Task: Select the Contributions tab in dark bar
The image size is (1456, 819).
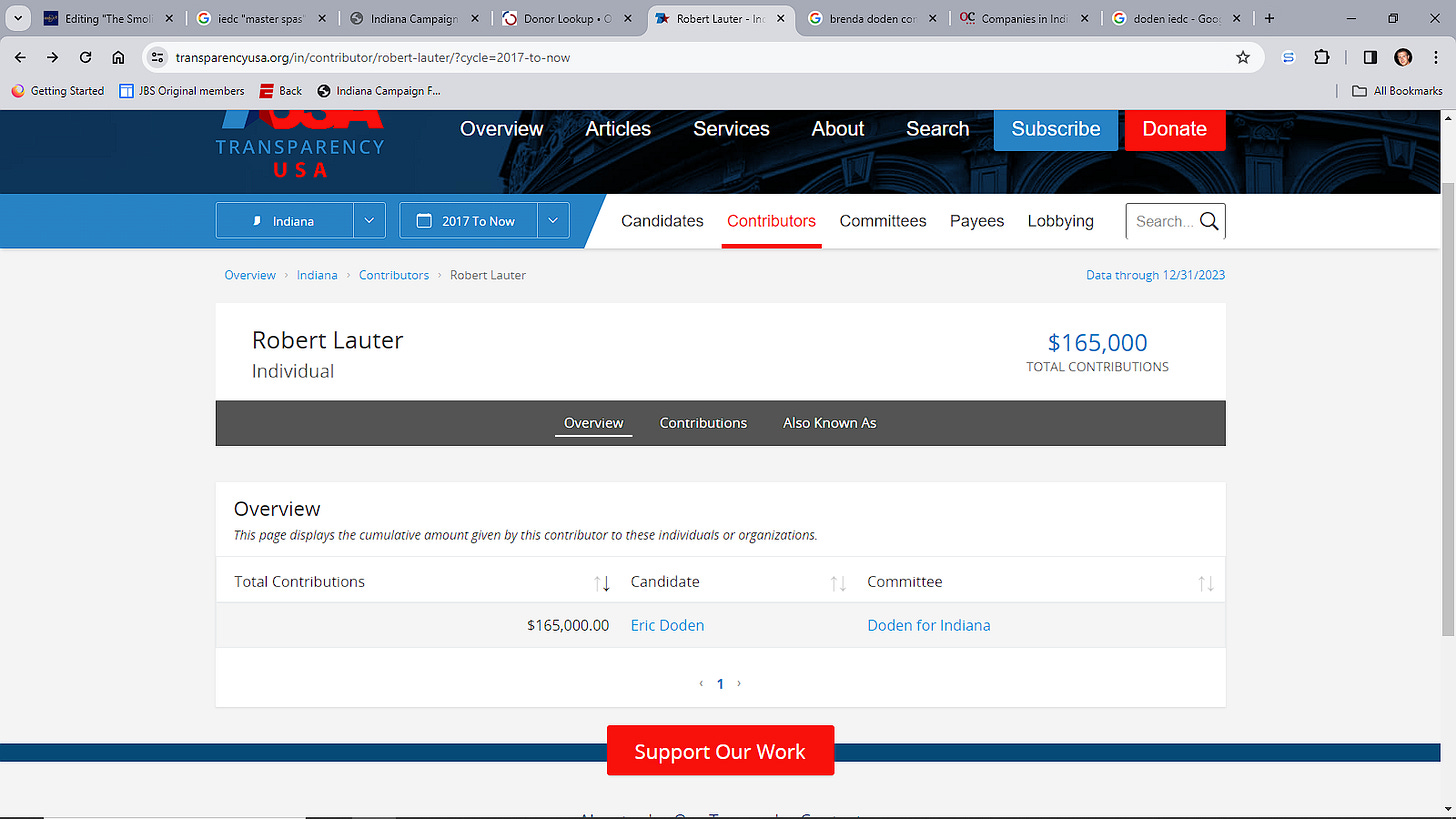Action: (703, 423)
